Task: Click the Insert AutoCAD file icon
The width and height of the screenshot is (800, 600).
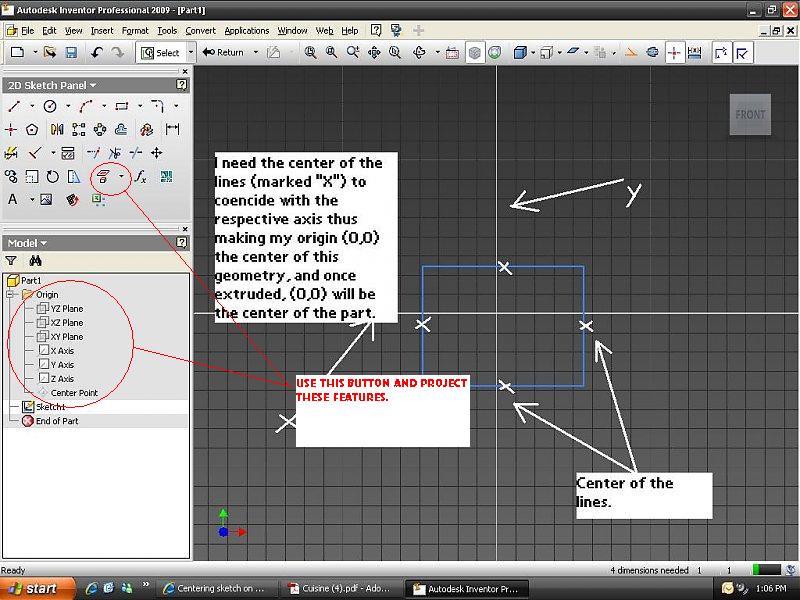Action: [x=166, y=177]
